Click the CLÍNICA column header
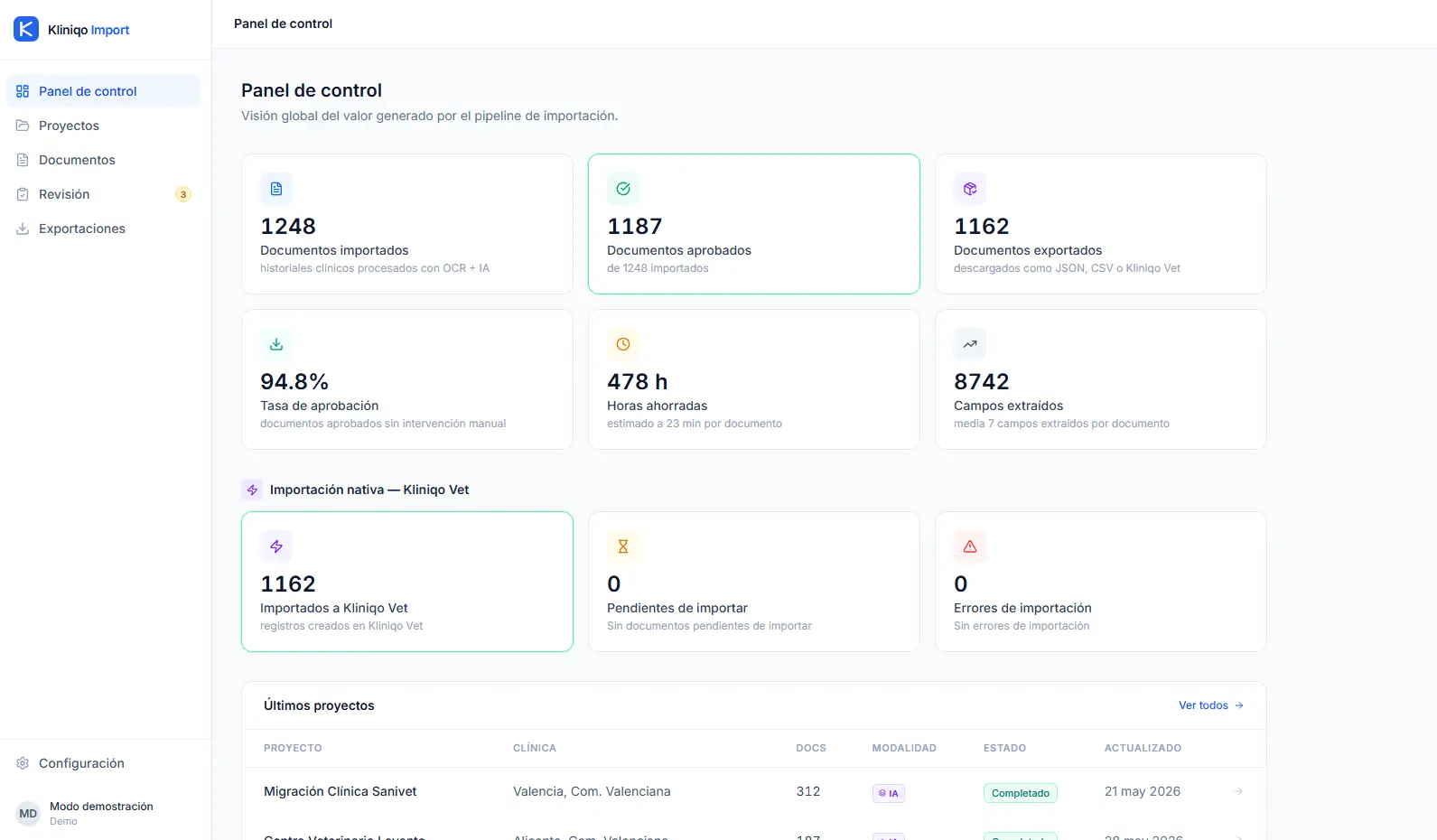 coord(535,748)
